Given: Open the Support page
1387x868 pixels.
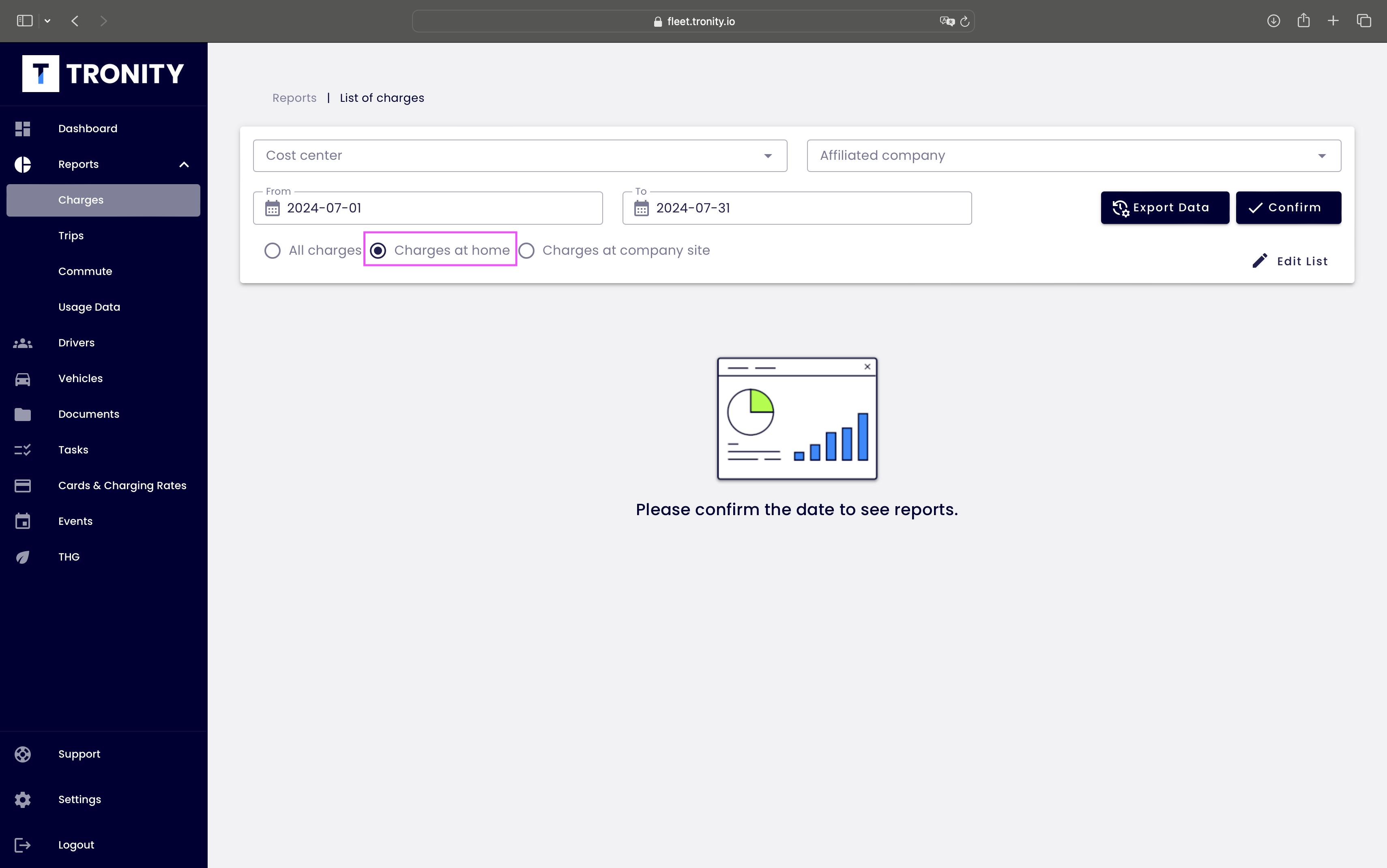Looking at the screenshot, I should point(103,754).
